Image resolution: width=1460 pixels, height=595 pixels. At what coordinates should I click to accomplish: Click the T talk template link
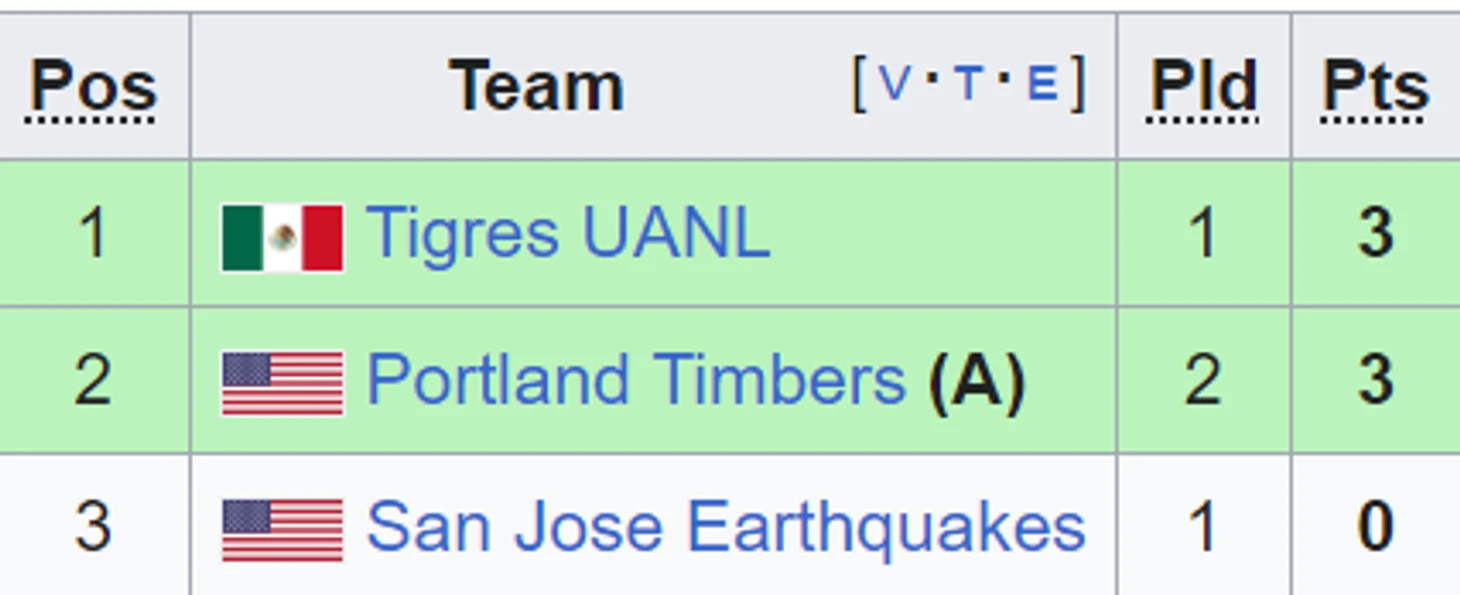pyautogui.click(x=968, y=85)
